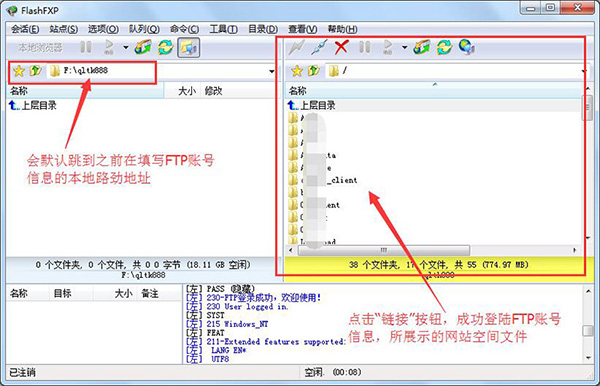The width and height of the screenshot is (600, 386).
Task: Click the remote pane pause button
Action: (364, 47)
